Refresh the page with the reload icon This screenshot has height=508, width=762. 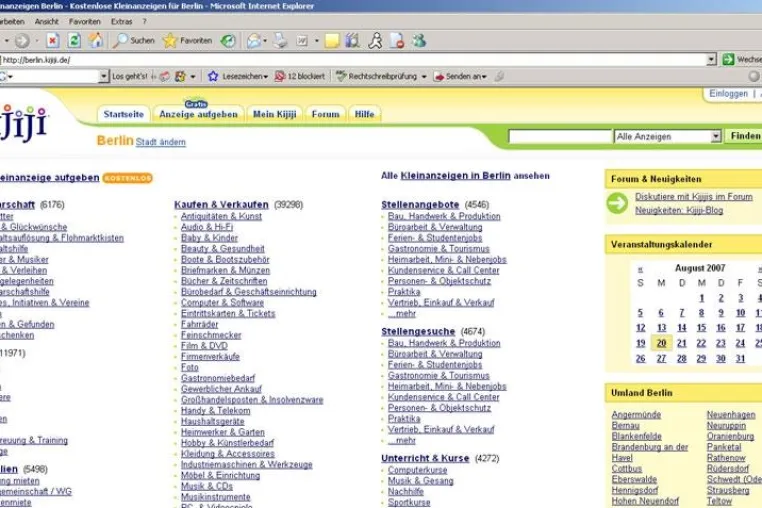point(74,41)
